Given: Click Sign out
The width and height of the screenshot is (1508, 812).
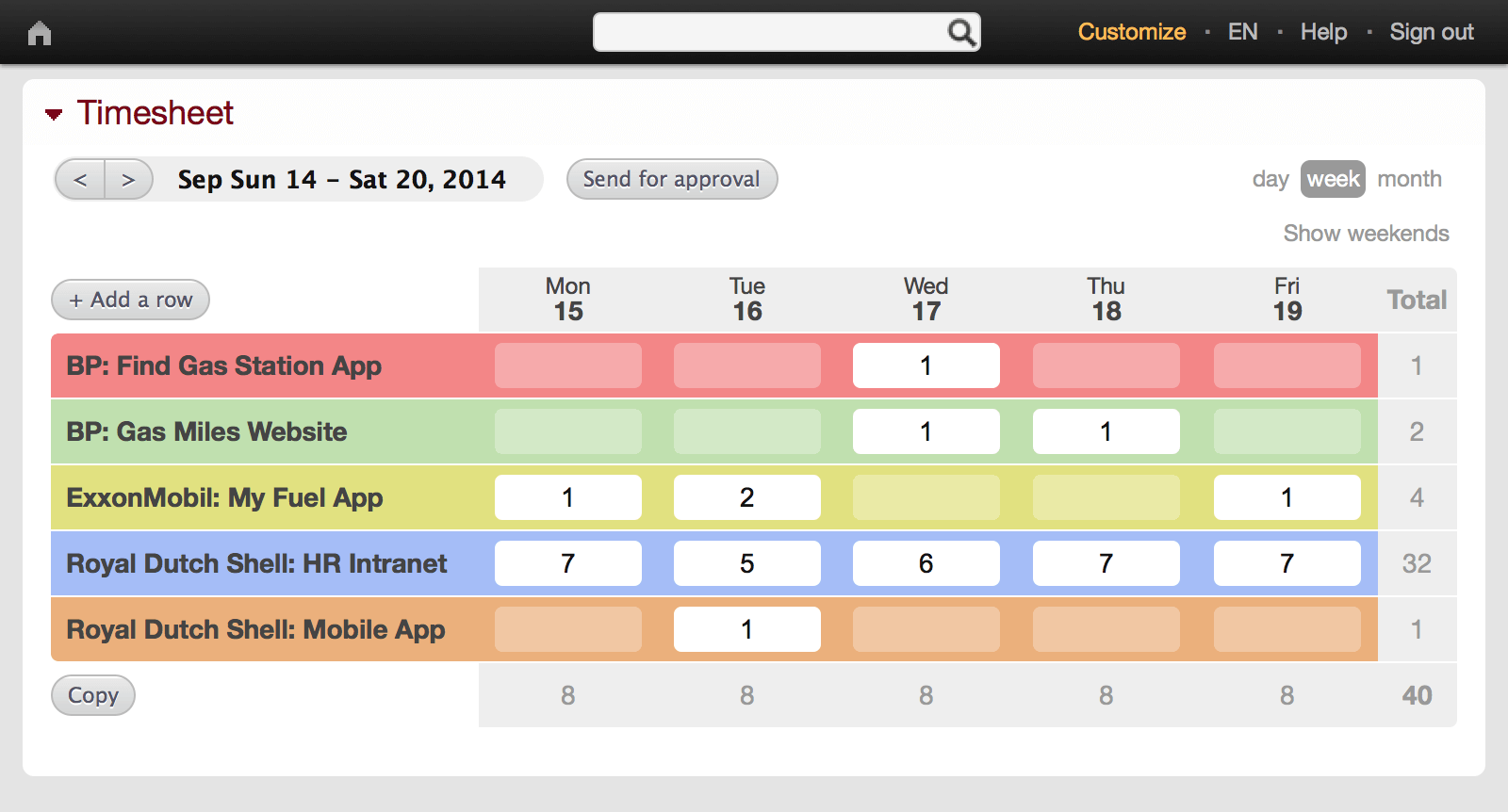Looking at the screenshot, I should click(1431, 32).
